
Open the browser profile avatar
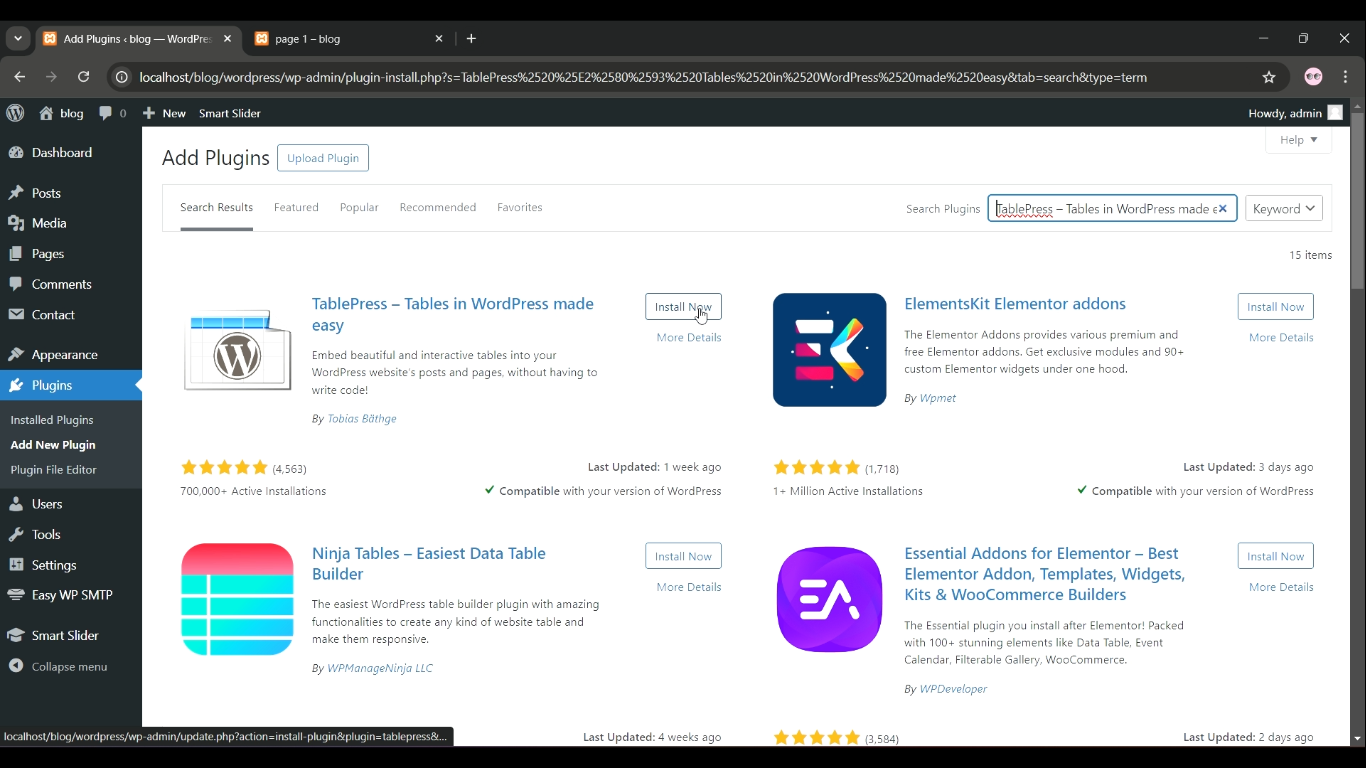tap(1314, 77)
